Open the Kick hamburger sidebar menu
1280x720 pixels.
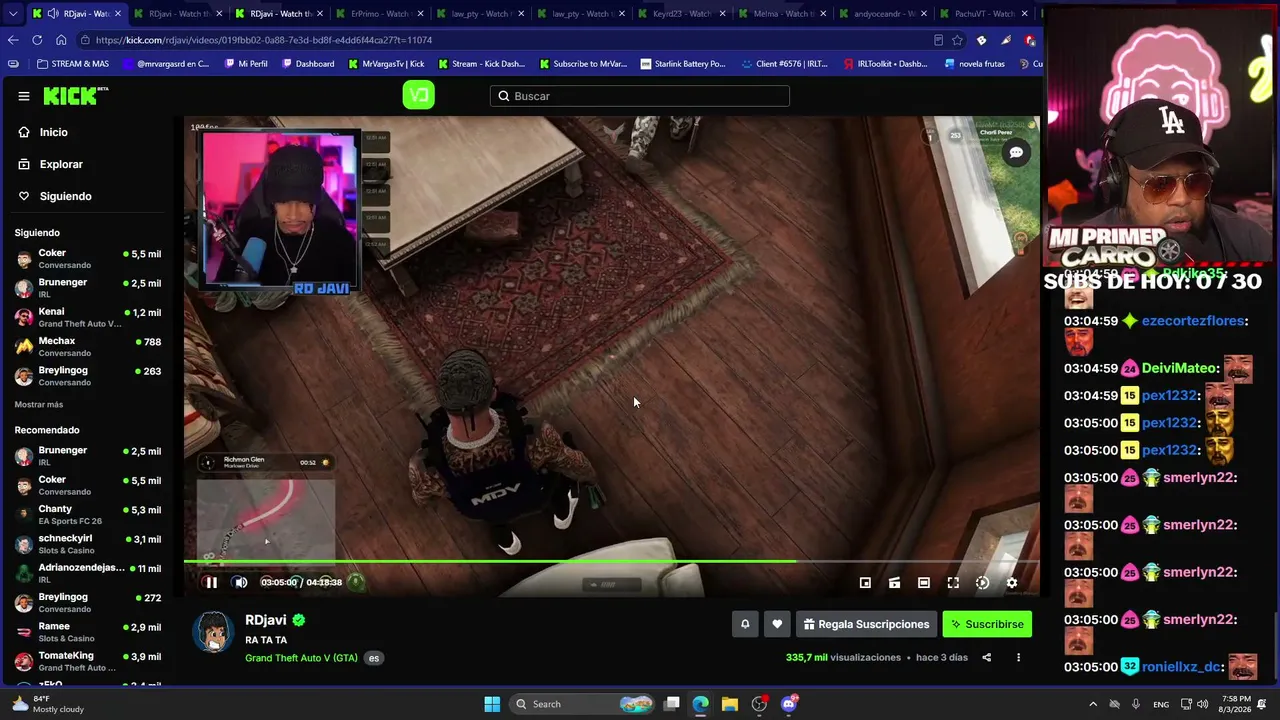[x=24, y=96]
